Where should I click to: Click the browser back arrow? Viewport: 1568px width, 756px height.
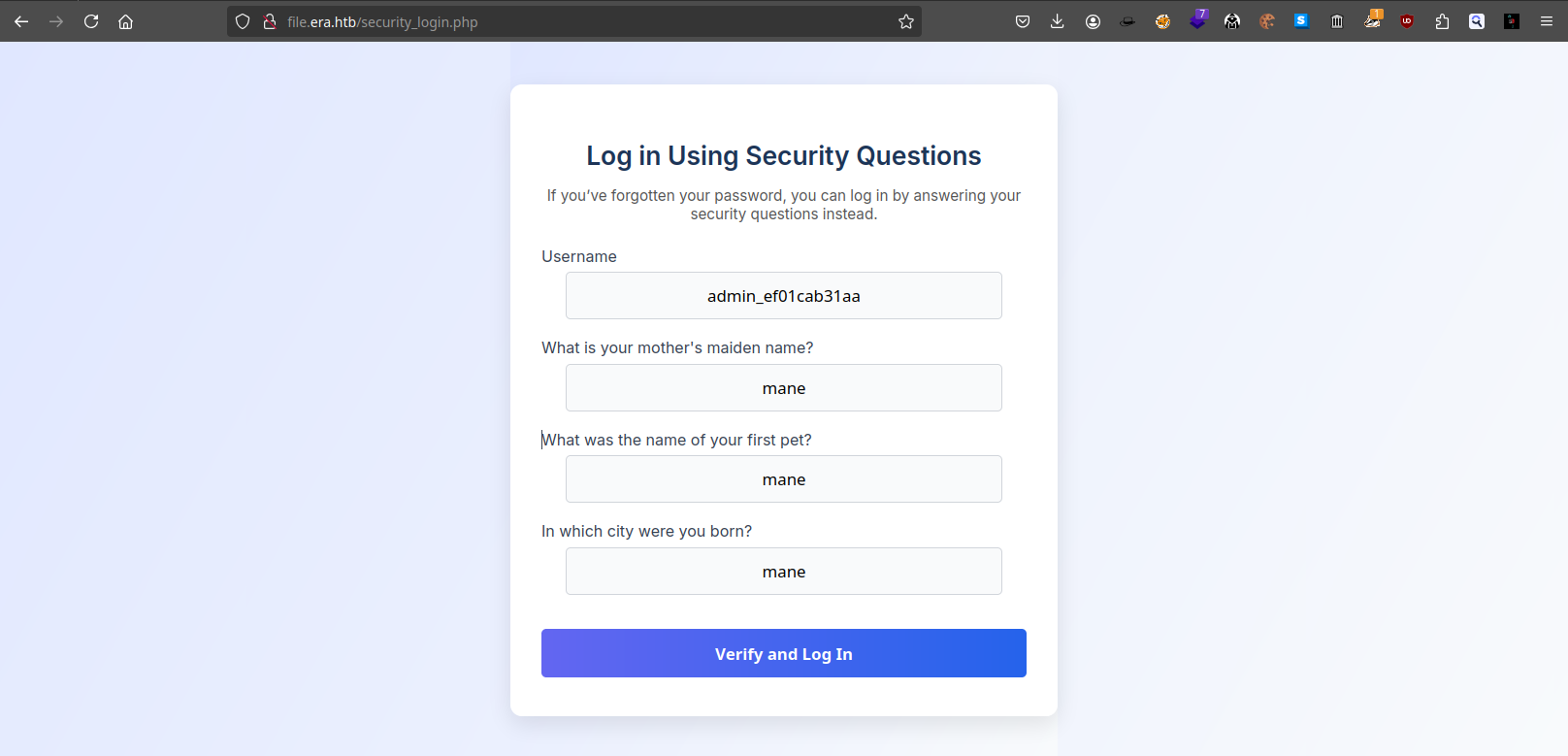click(x=21, y=21)
